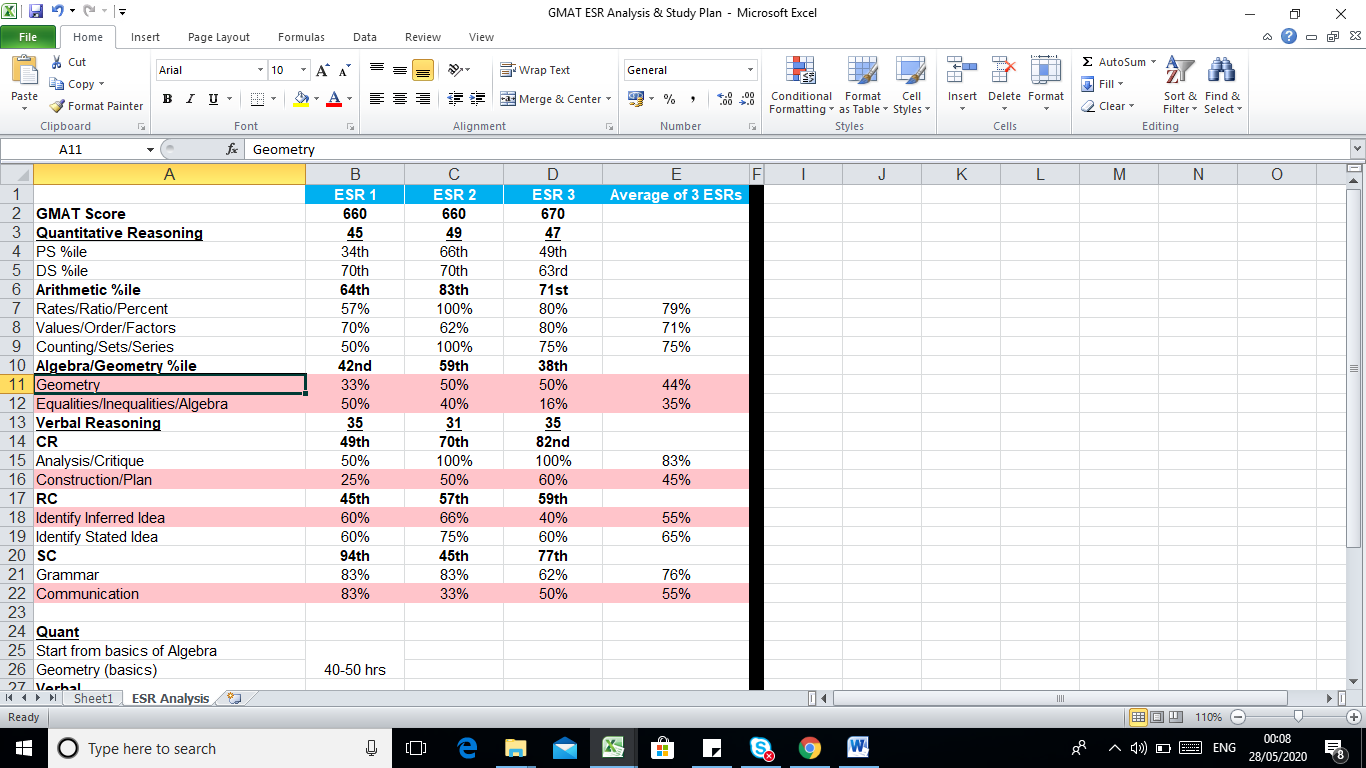Switch to the Page Layout ribbon tab
Image resolution: width=1366 pixels, height=768 pixels.
(x=219, y=37)
